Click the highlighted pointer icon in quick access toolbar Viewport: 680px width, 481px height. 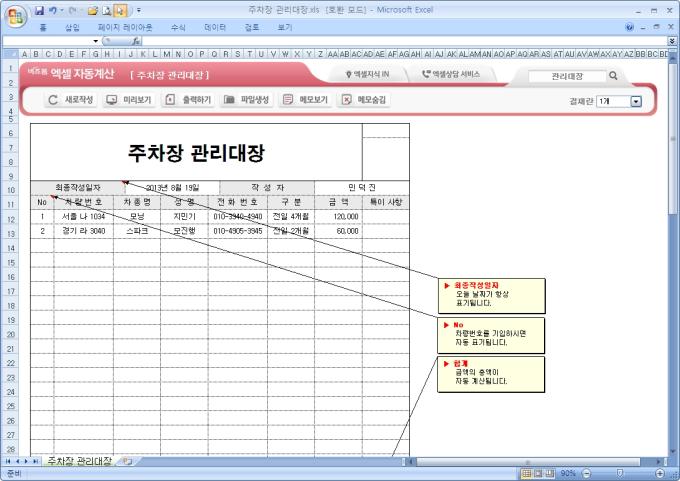pyautogui.click(x=120, y=10)
